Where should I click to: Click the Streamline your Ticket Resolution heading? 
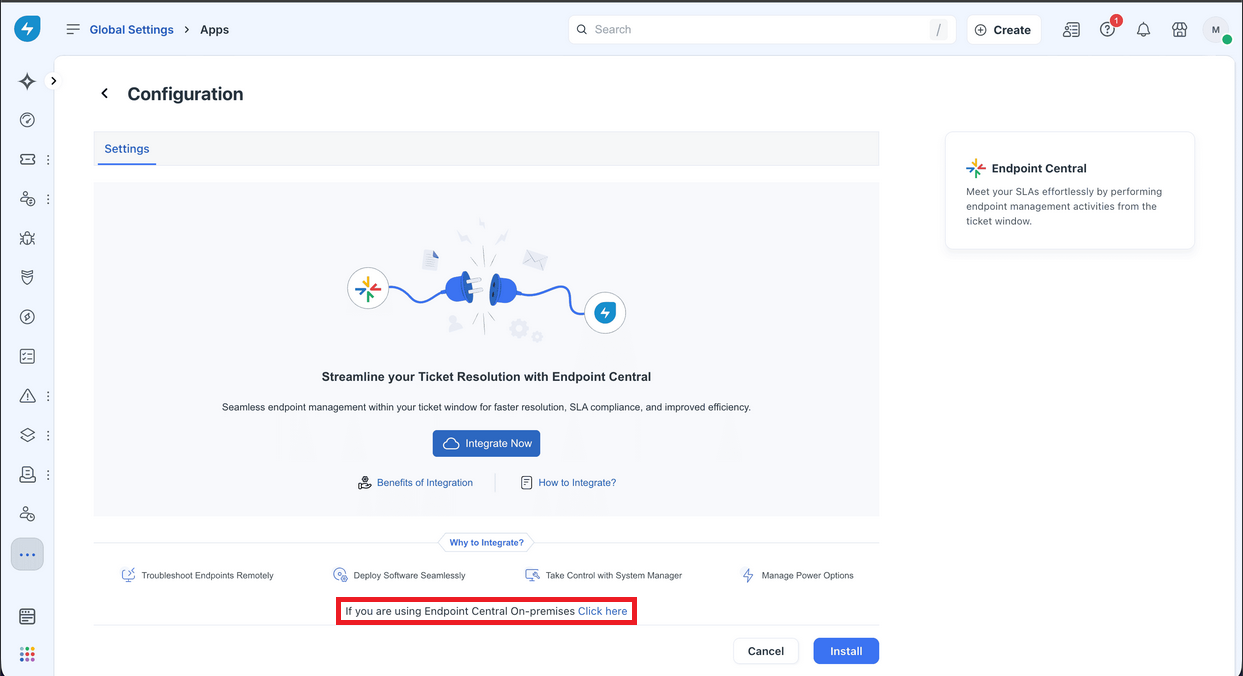point(486,377)
